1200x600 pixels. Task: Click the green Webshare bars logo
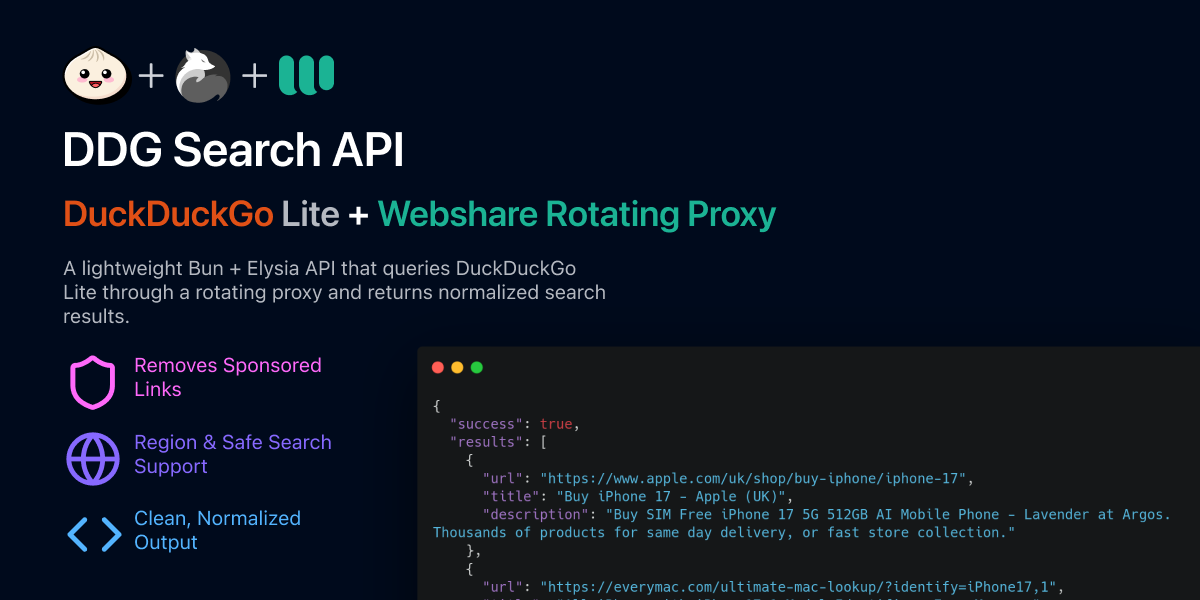point(306,75)
